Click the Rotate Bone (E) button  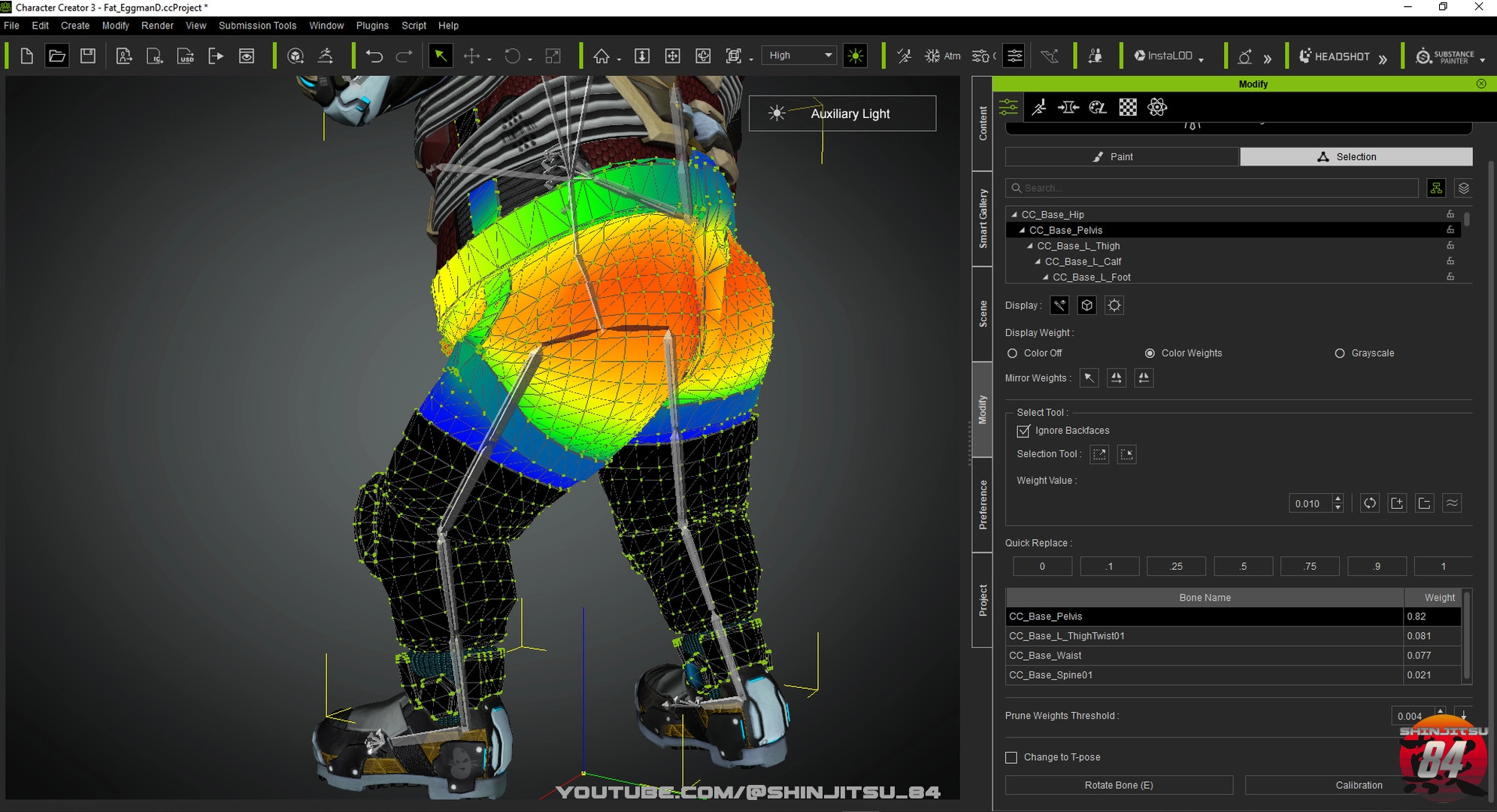point(1118,785)
